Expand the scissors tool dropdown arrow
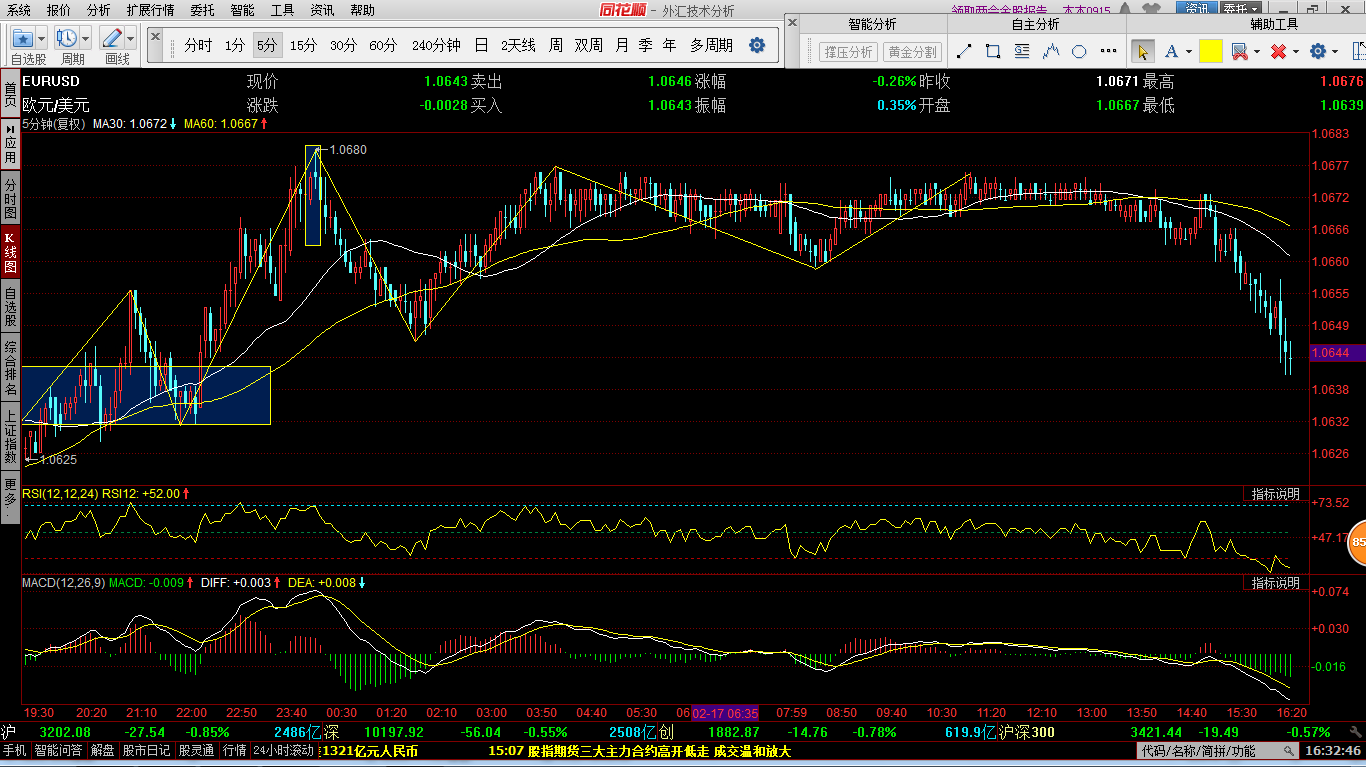Image resolution: width=1366 pixels, height=767 pixels. point(1257,52)
